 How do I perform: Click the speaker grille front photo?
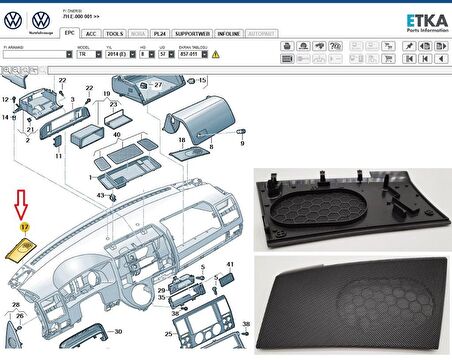tap(351, 305)
